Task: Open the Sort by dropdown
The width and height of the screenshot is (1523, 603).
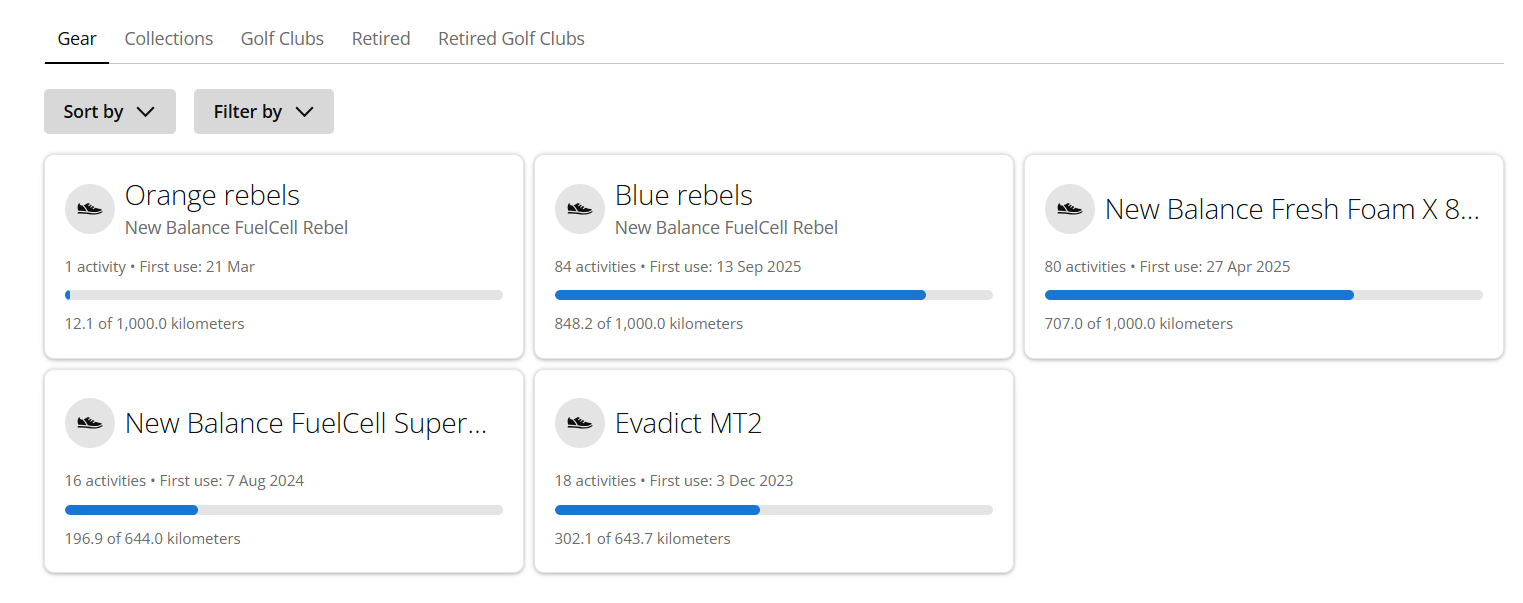Action: (110, 111)
